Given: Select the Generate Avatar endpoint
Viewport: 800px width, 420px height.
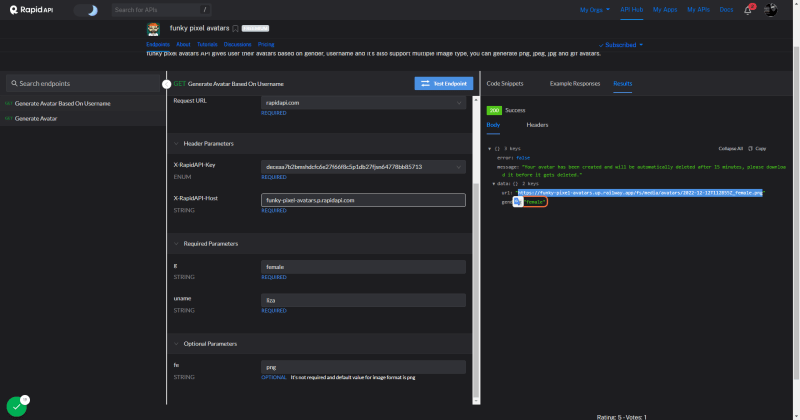Looking at the screenshot, I should (36, 118).
